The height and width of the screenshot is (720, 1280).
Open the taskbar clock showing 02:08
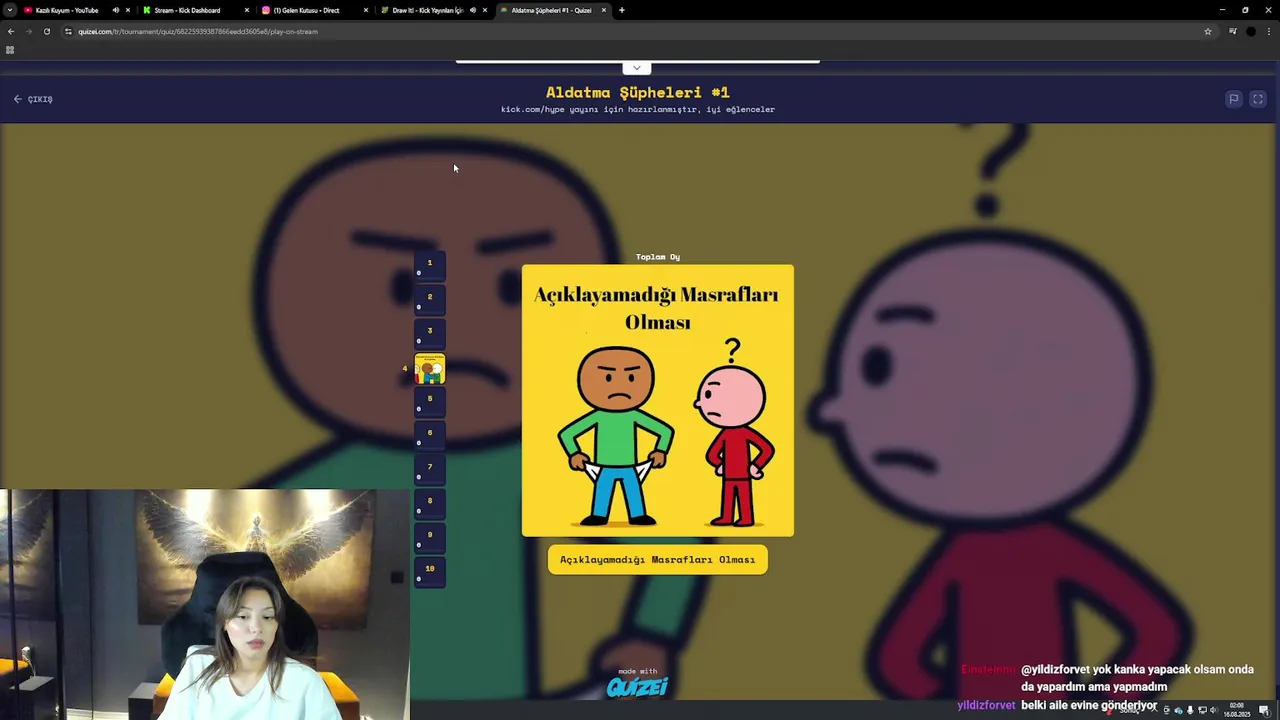(1237, 710)
